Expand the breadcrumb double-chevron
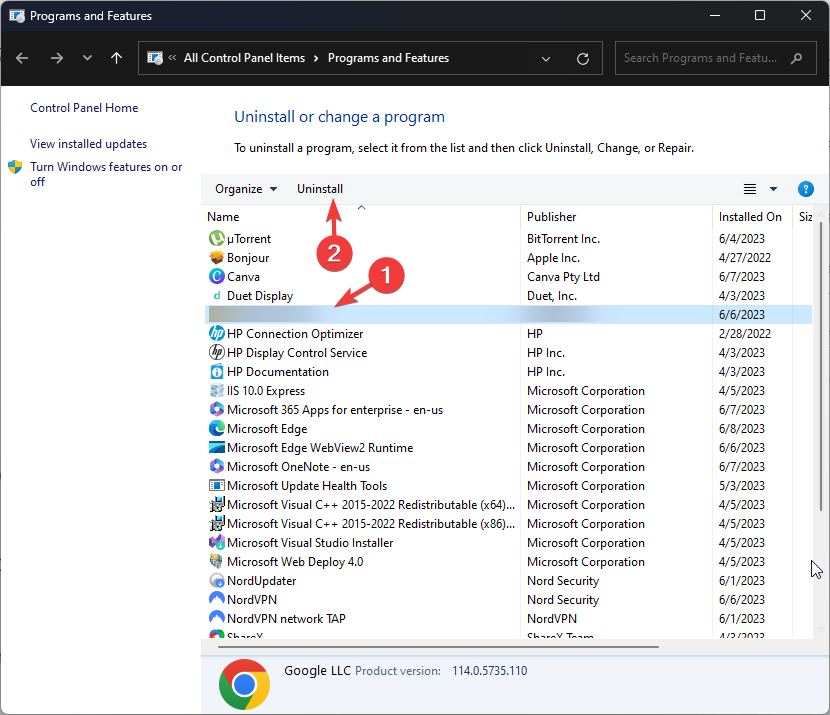This screenshot has width=830, height=715. 172,58
